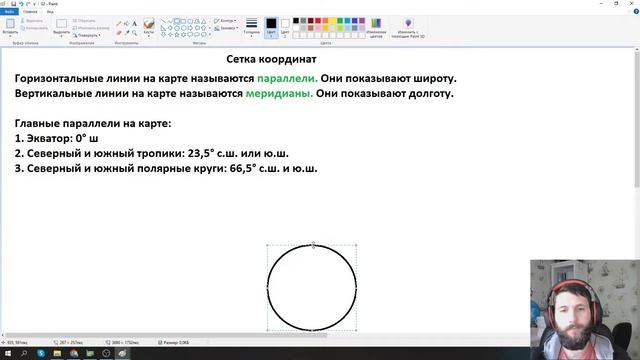The width and height of the screenshot is (640, 360).
Task: Open the Fill (Заливка) dropdown
Action: (226, 28)
